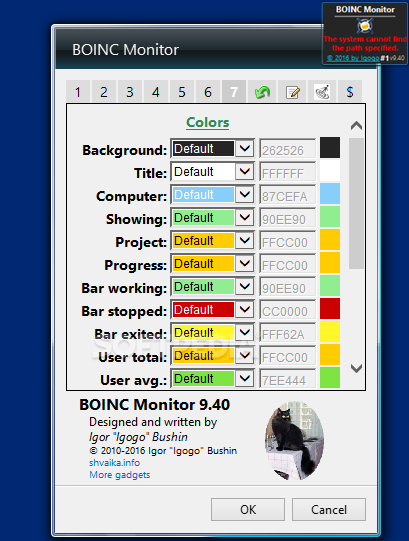Click Showing hex field 90EE90
The height and width of the screenshot is (541, 409).
click(x=288, y=218)
